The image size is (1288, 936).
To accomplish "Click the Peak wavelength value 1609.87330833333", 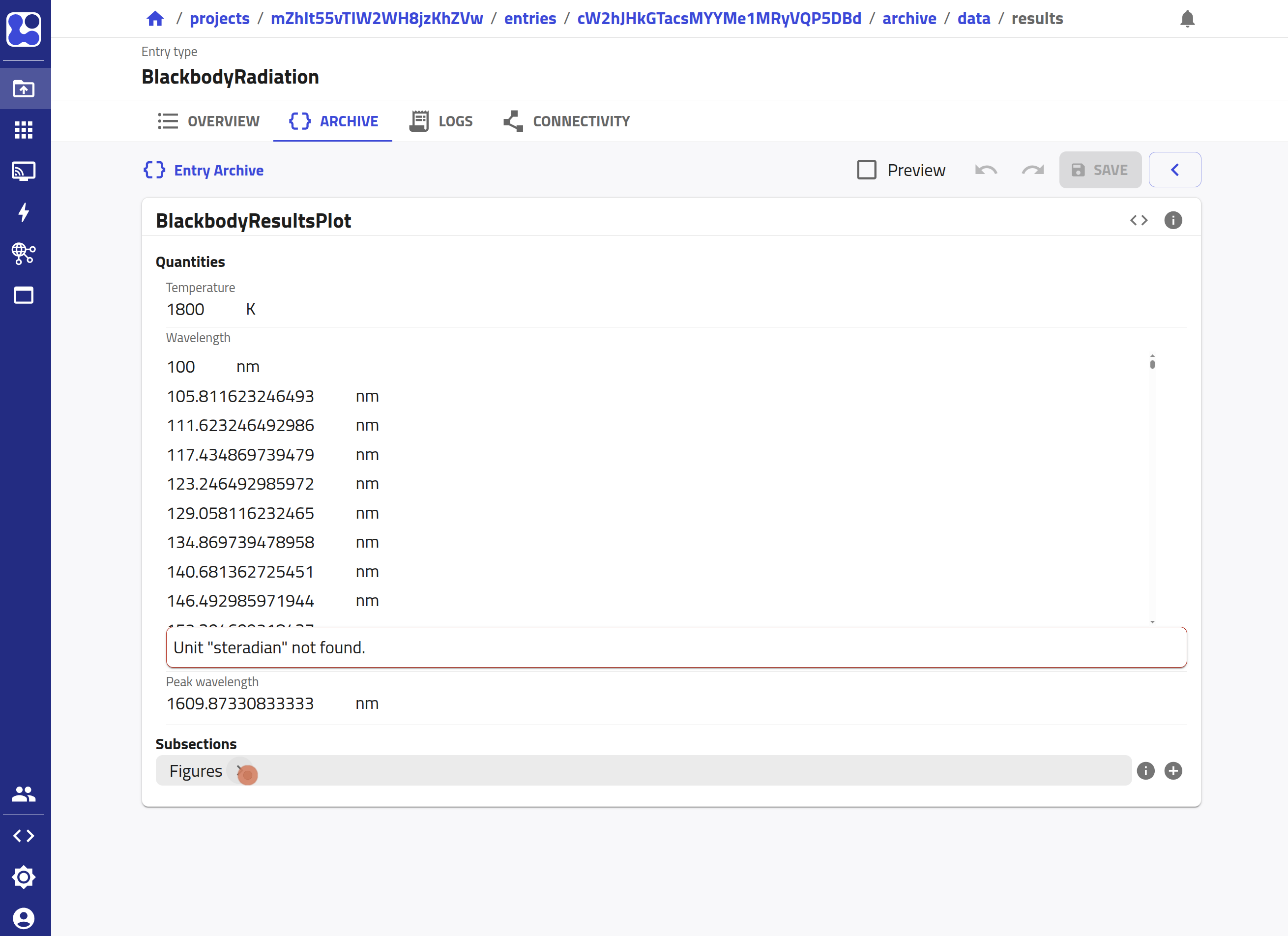I will (x=240, y=703).
